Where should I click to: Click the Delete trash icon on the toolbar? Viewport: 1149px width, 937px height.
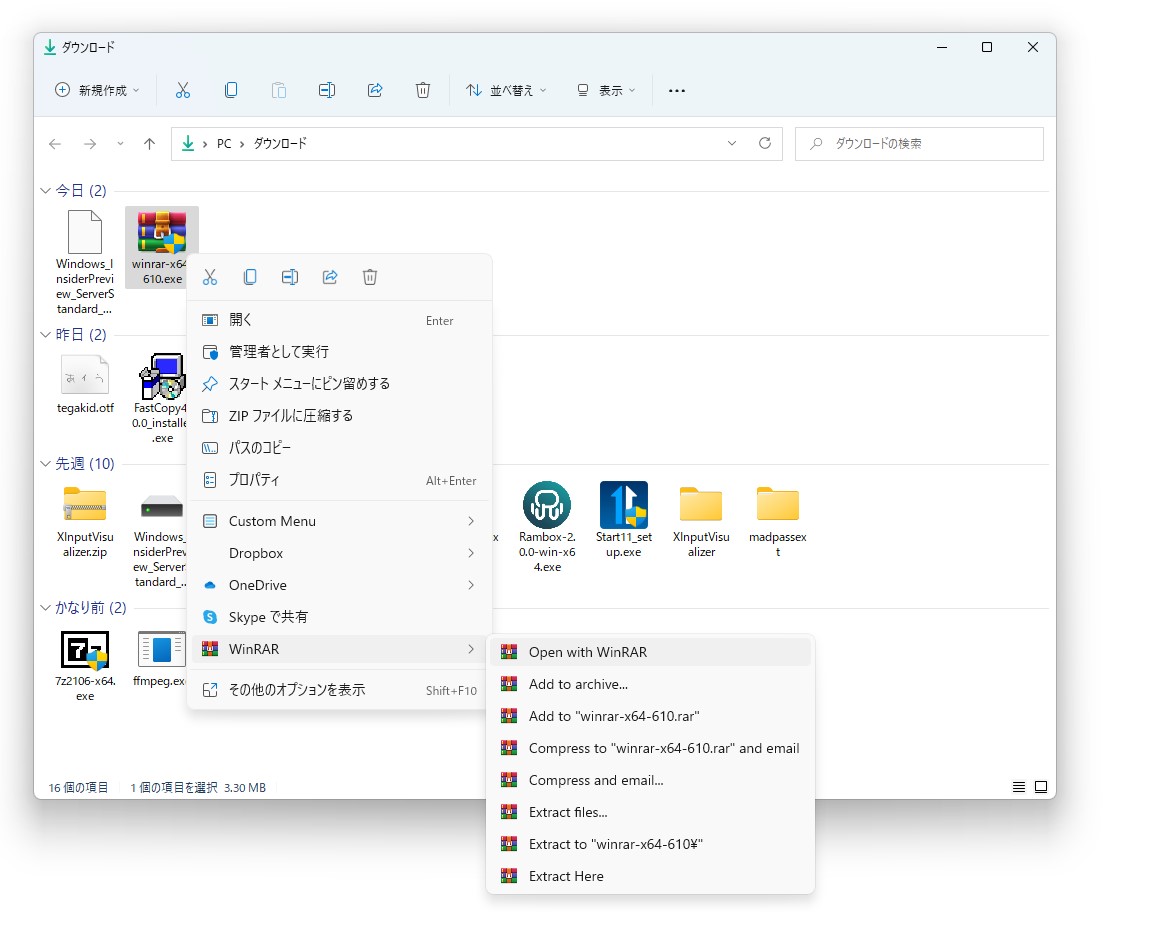[x=423, y=90]
